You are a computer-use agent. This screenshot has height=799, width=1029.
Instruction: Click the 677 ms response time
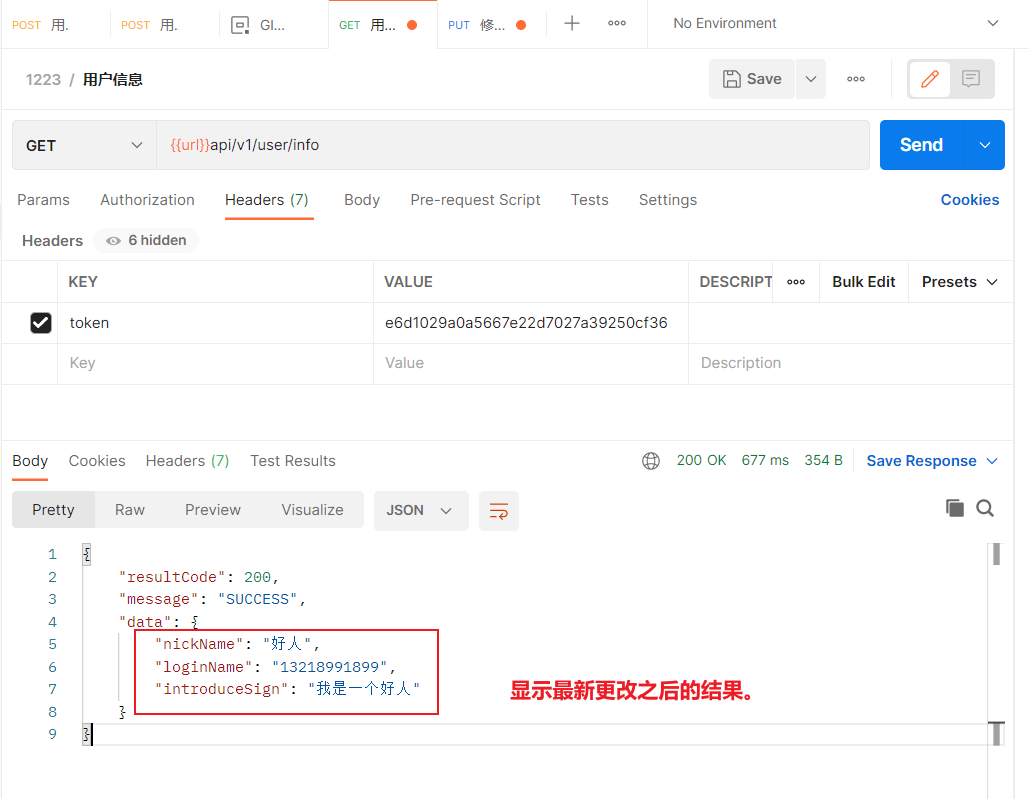(x=765, y=461)
